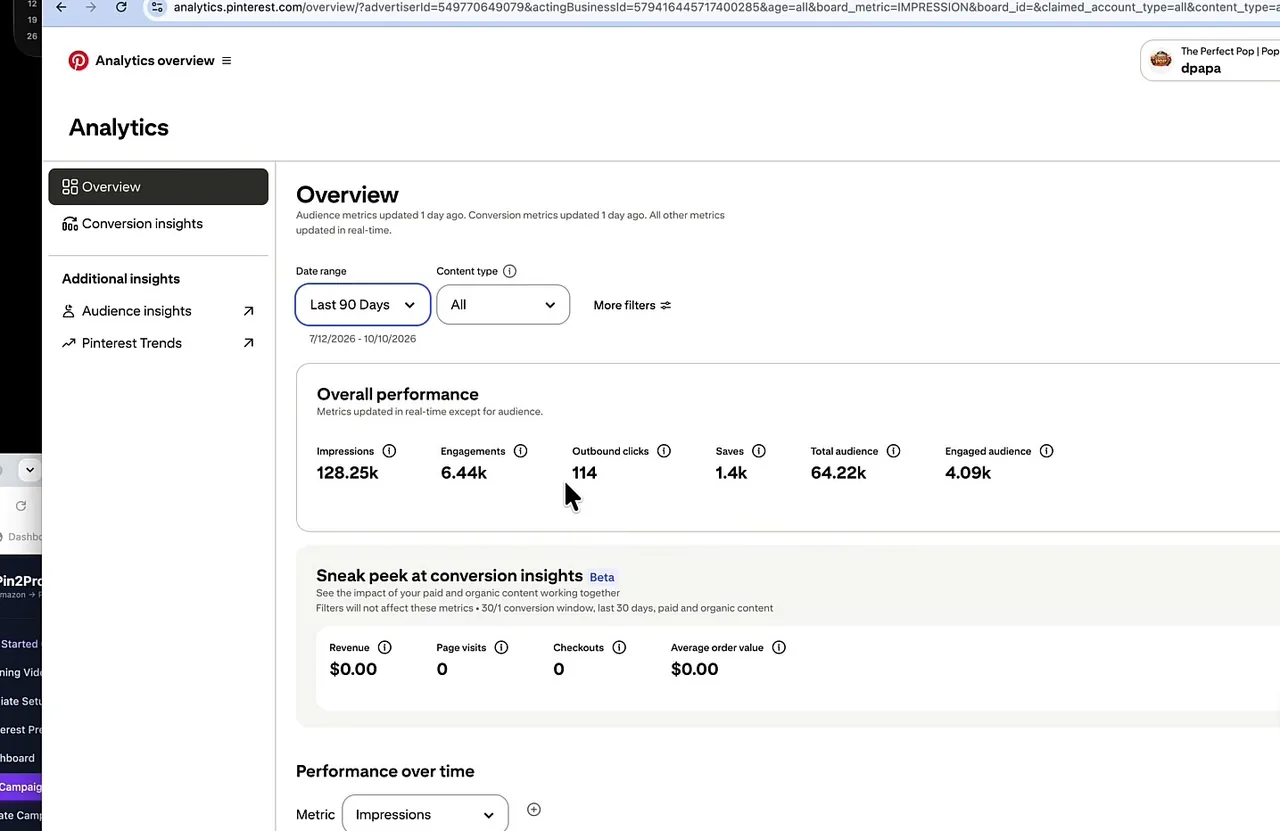The image size is (1280, 831).
Task: Click the Total audience info icon
Action: [x=894, y=451]
